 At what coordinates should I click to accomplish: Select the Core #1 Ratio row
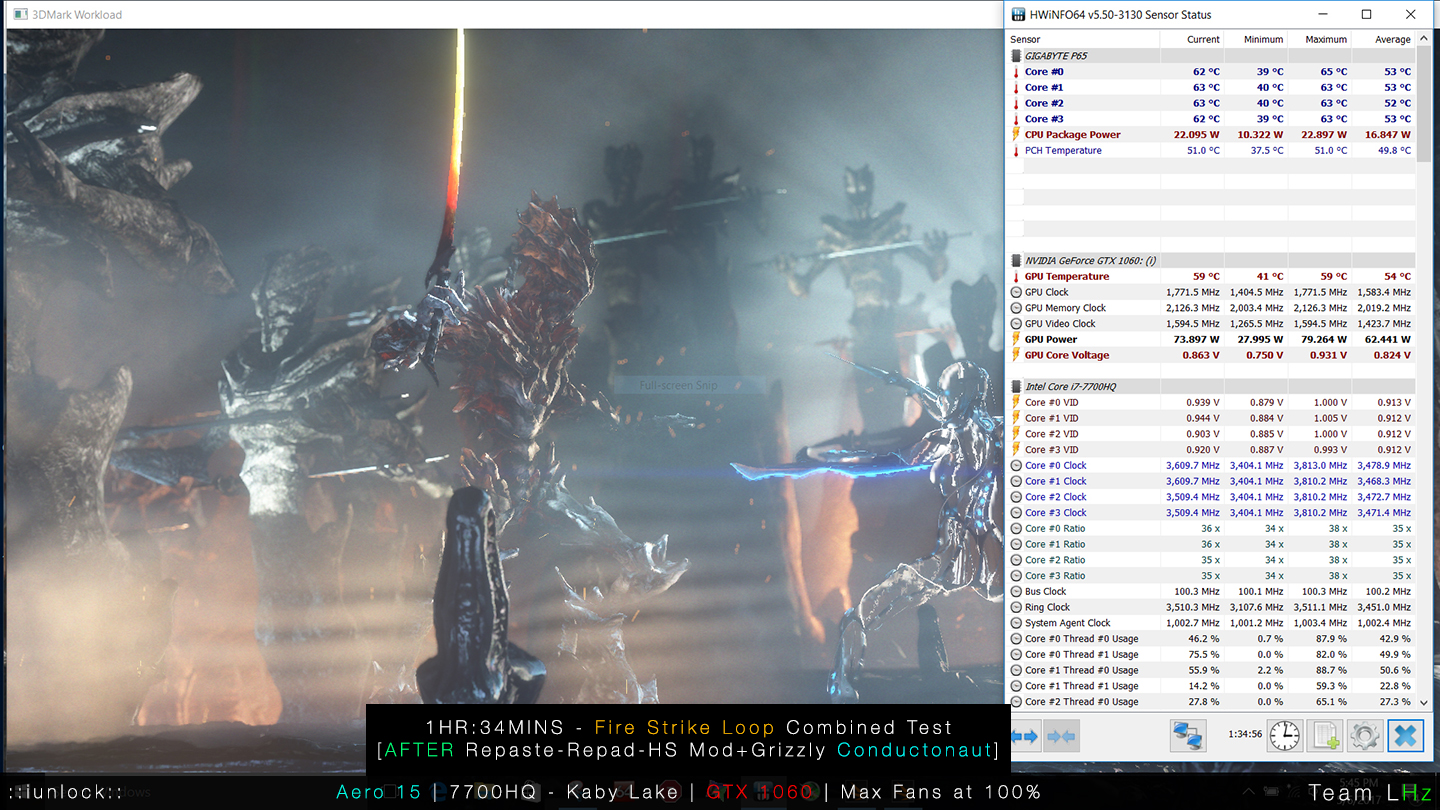(1211, 545)
